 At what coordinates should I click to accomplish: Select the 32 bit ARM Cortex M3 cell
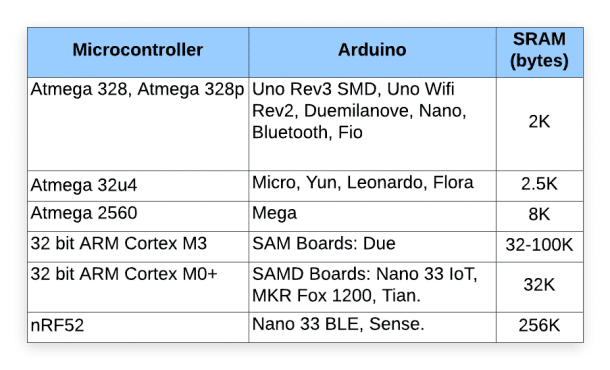point(138,247)
